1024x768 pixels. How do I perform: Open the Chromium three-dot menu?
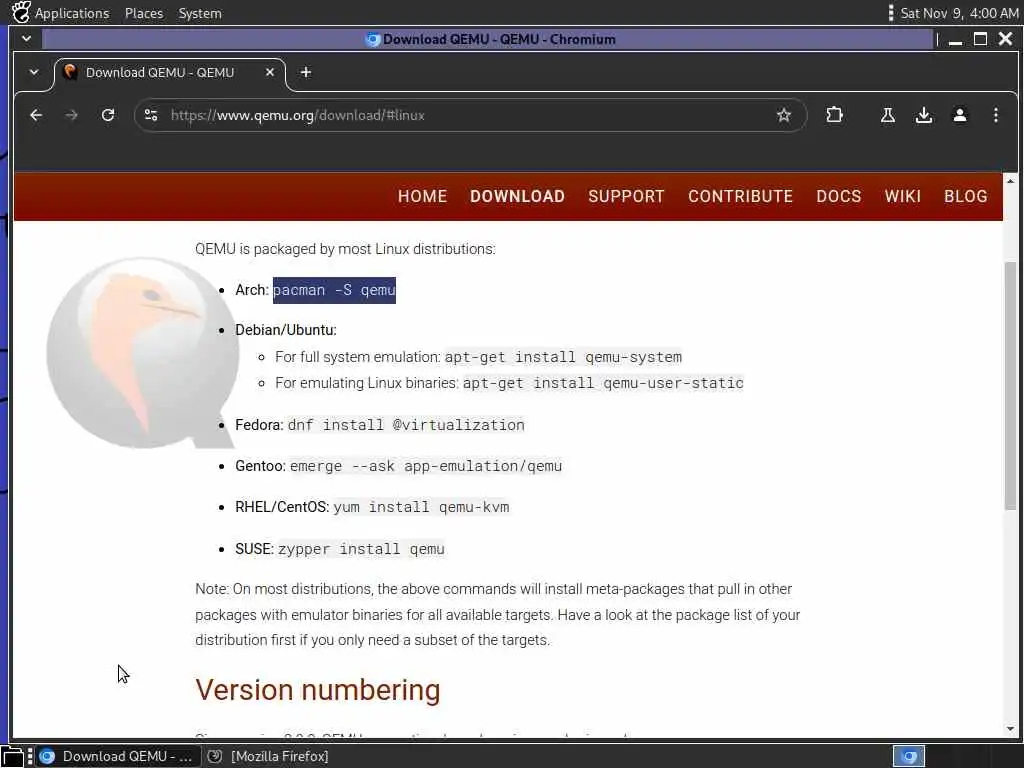(x=995, y=116)
